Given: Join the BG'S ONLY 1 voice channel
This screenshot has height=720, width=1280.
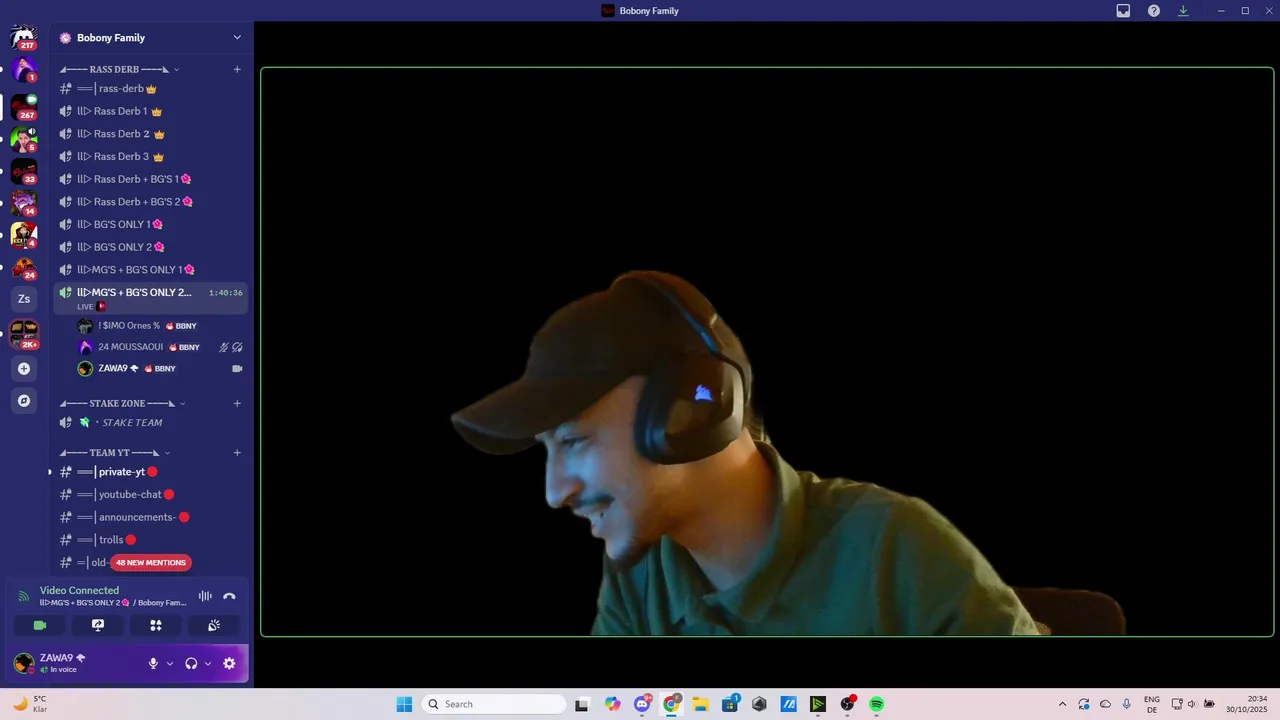Looking at the screenshot, I should (150, 224).
